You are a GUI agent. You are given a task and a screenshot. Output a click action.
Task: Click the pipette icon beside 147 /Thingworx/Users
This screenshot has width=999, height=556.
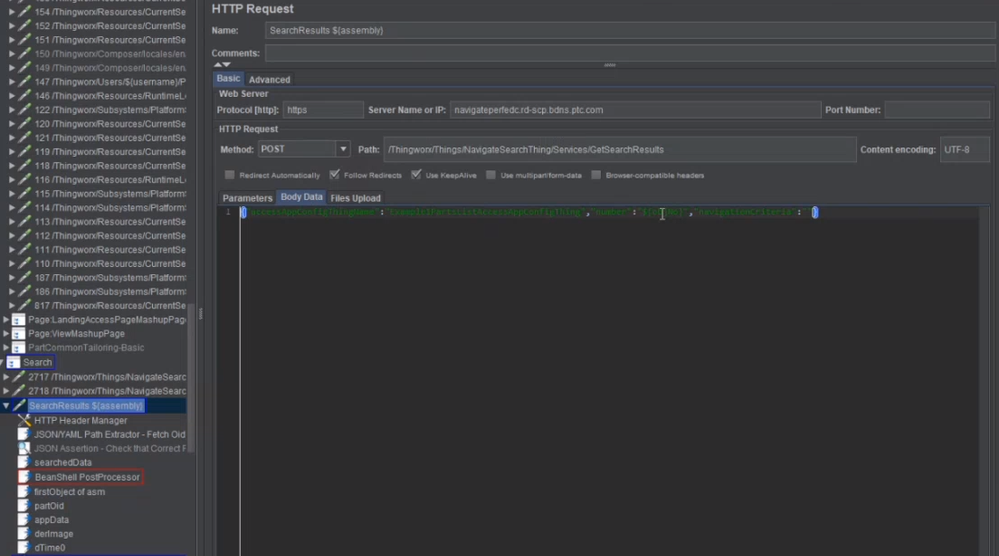tap(24, 82)
